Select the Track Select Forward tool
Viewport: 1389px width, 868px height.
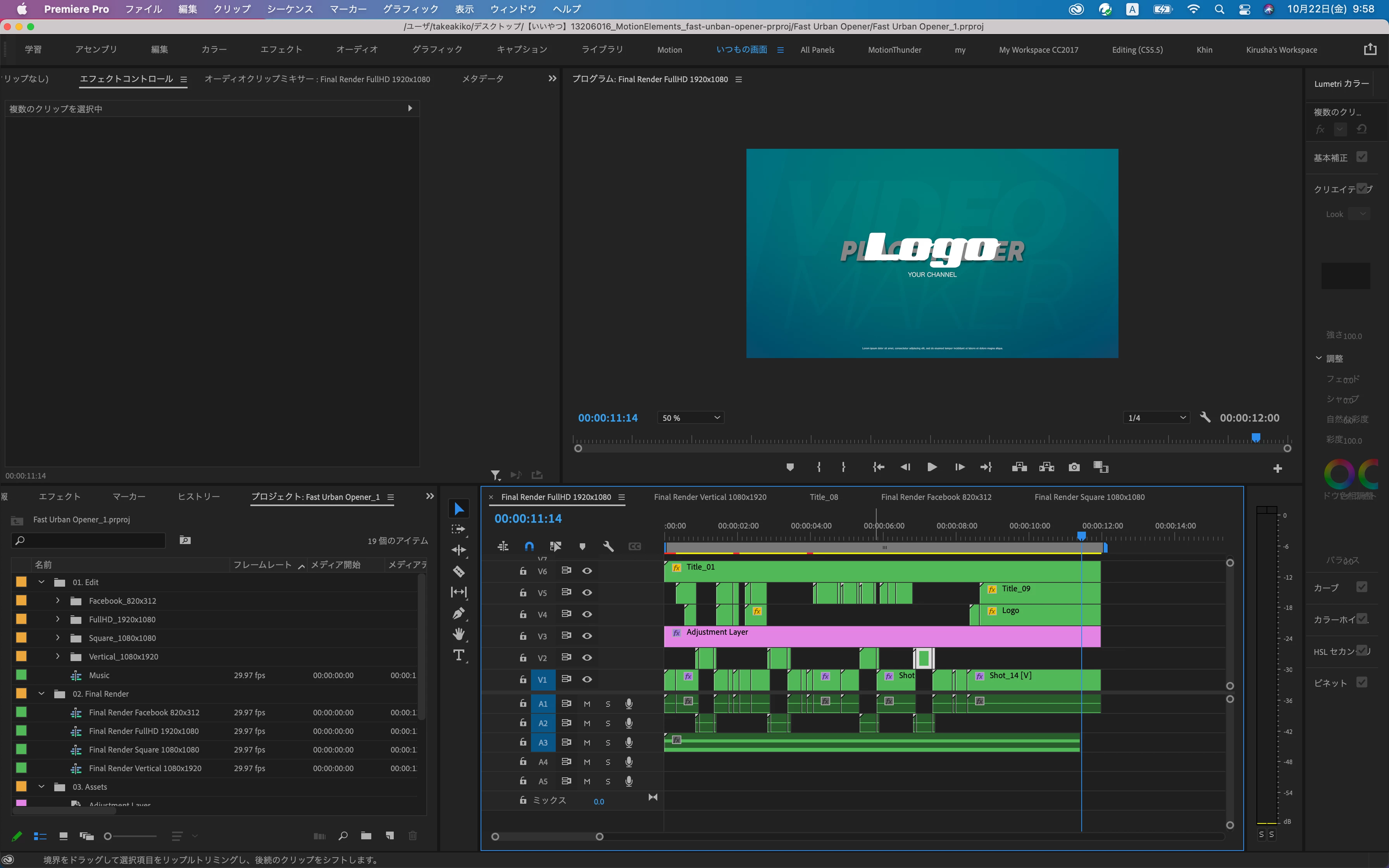(x=458, y=529)
